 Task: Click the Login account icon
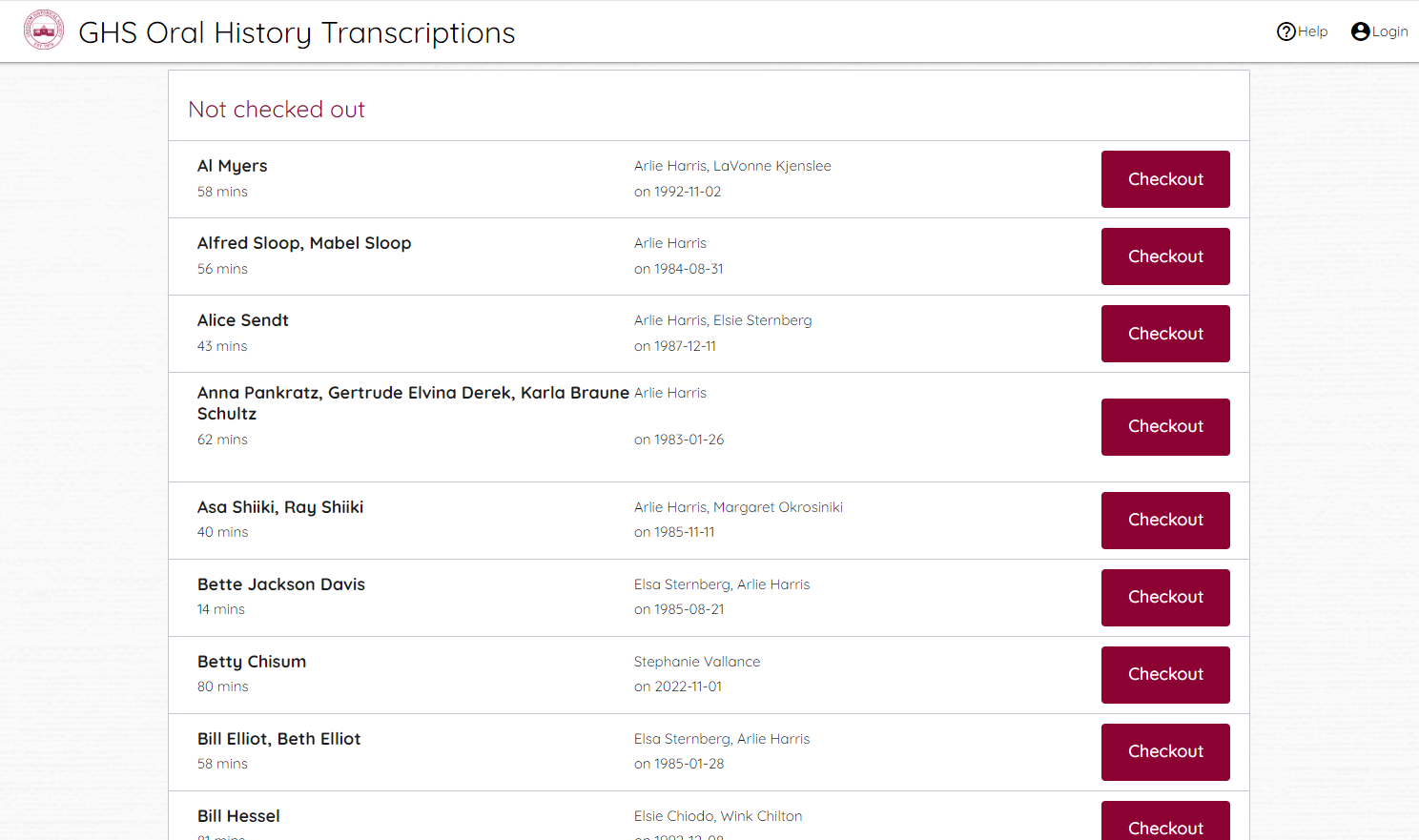1360,31
